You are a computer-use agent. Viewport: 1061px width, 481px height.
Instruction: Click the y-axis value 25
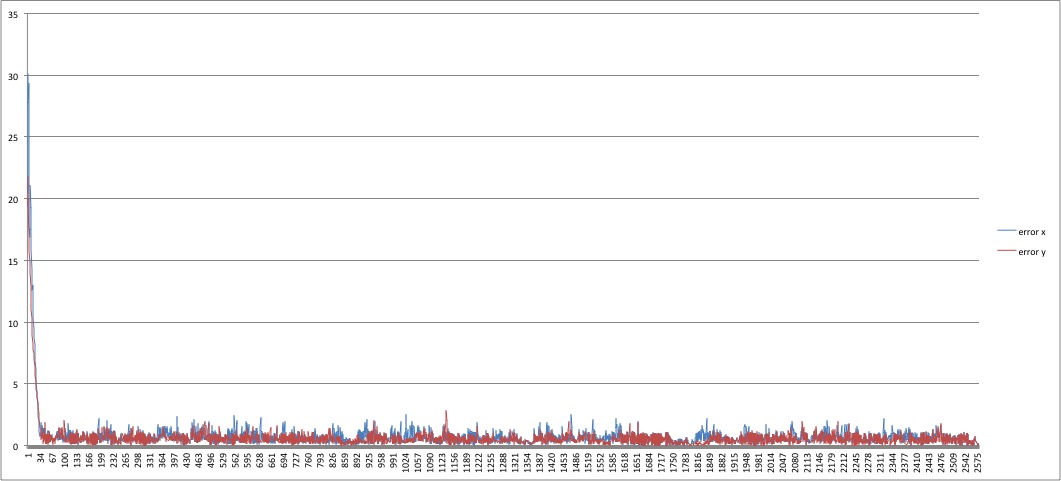pos(14,137)
